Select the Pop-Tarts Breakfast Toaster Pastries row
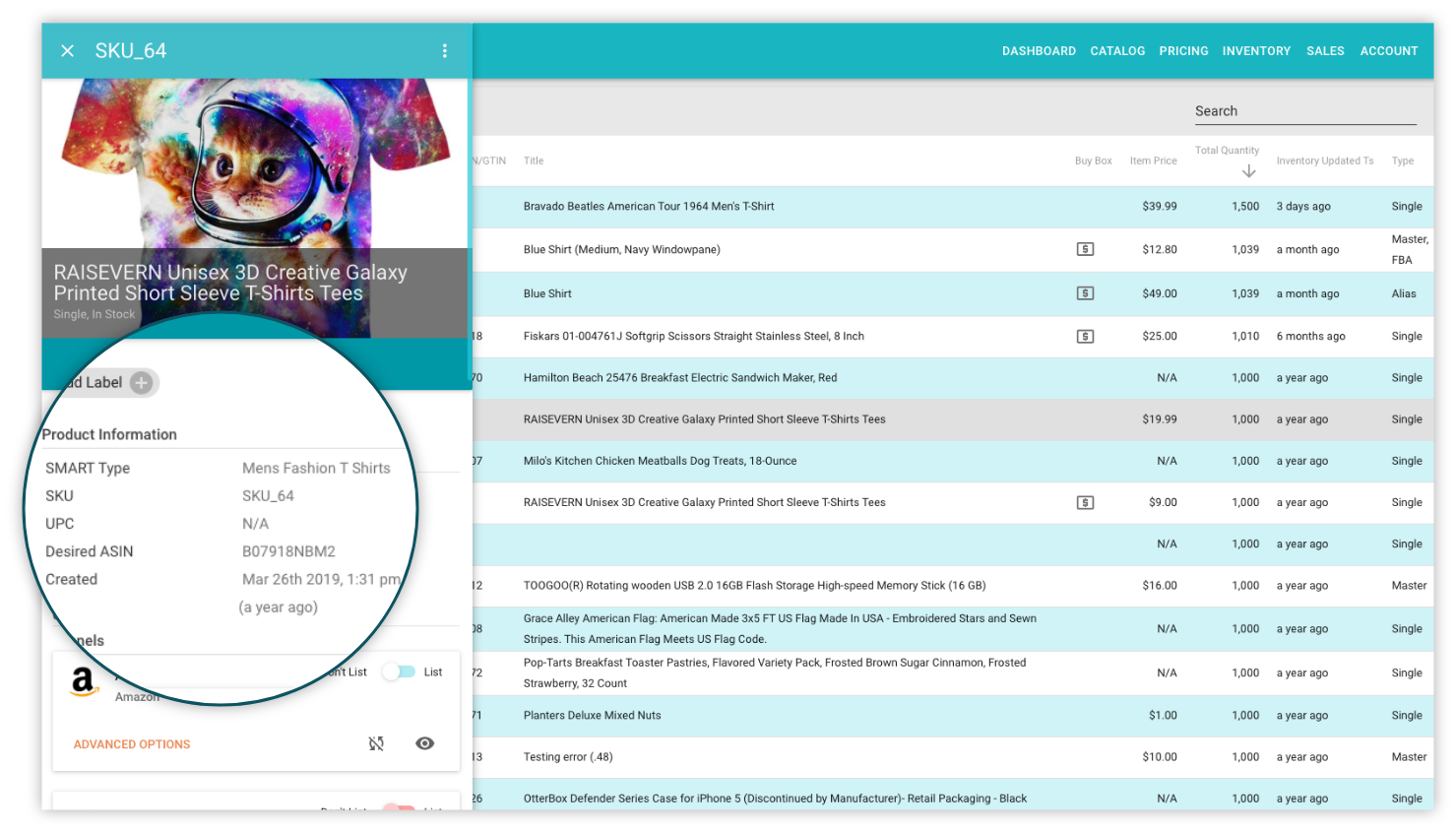 point(952,673)
